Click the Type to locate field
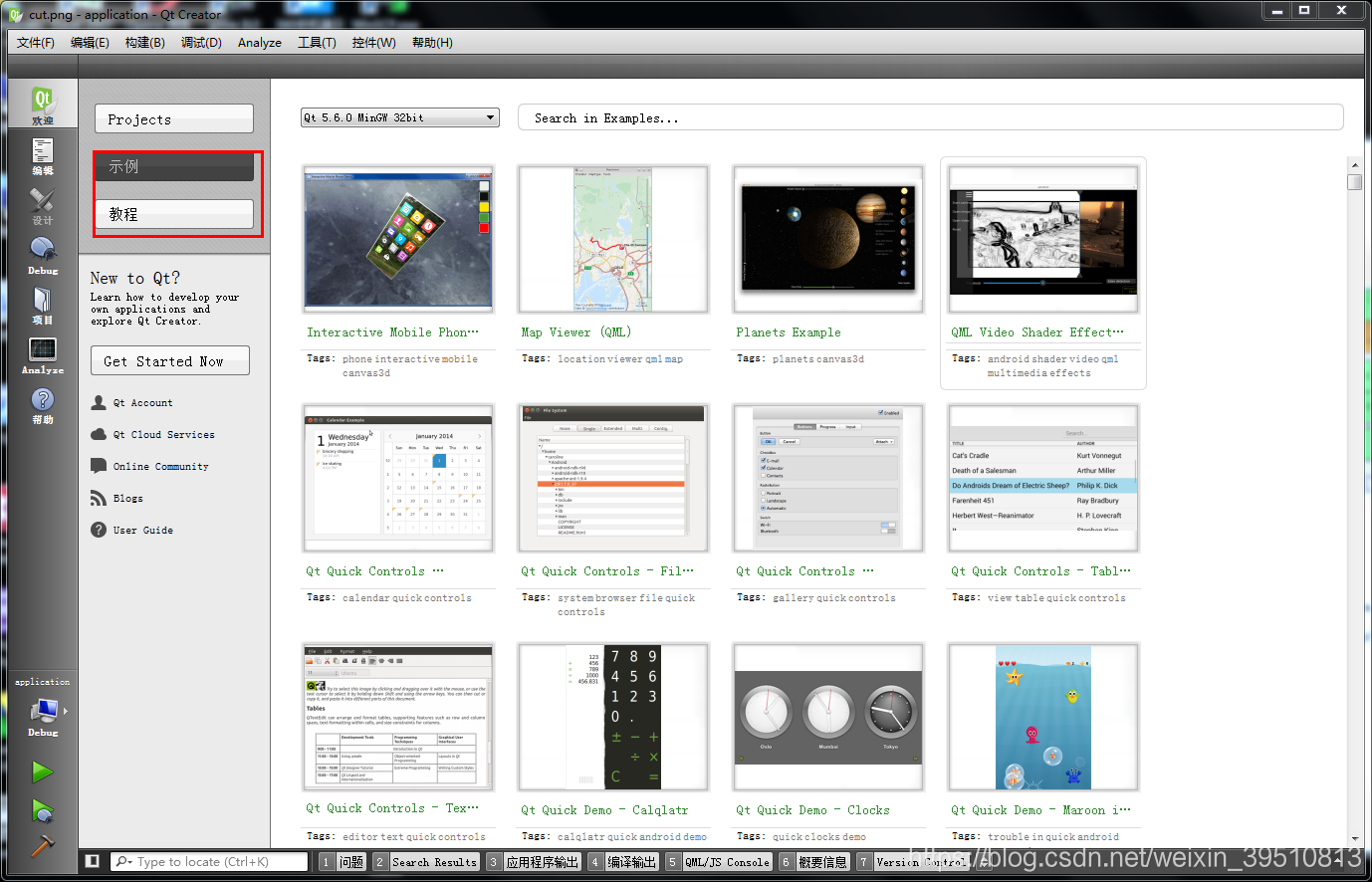Screen dimensions: 1372x882 (x=209, y=861)
